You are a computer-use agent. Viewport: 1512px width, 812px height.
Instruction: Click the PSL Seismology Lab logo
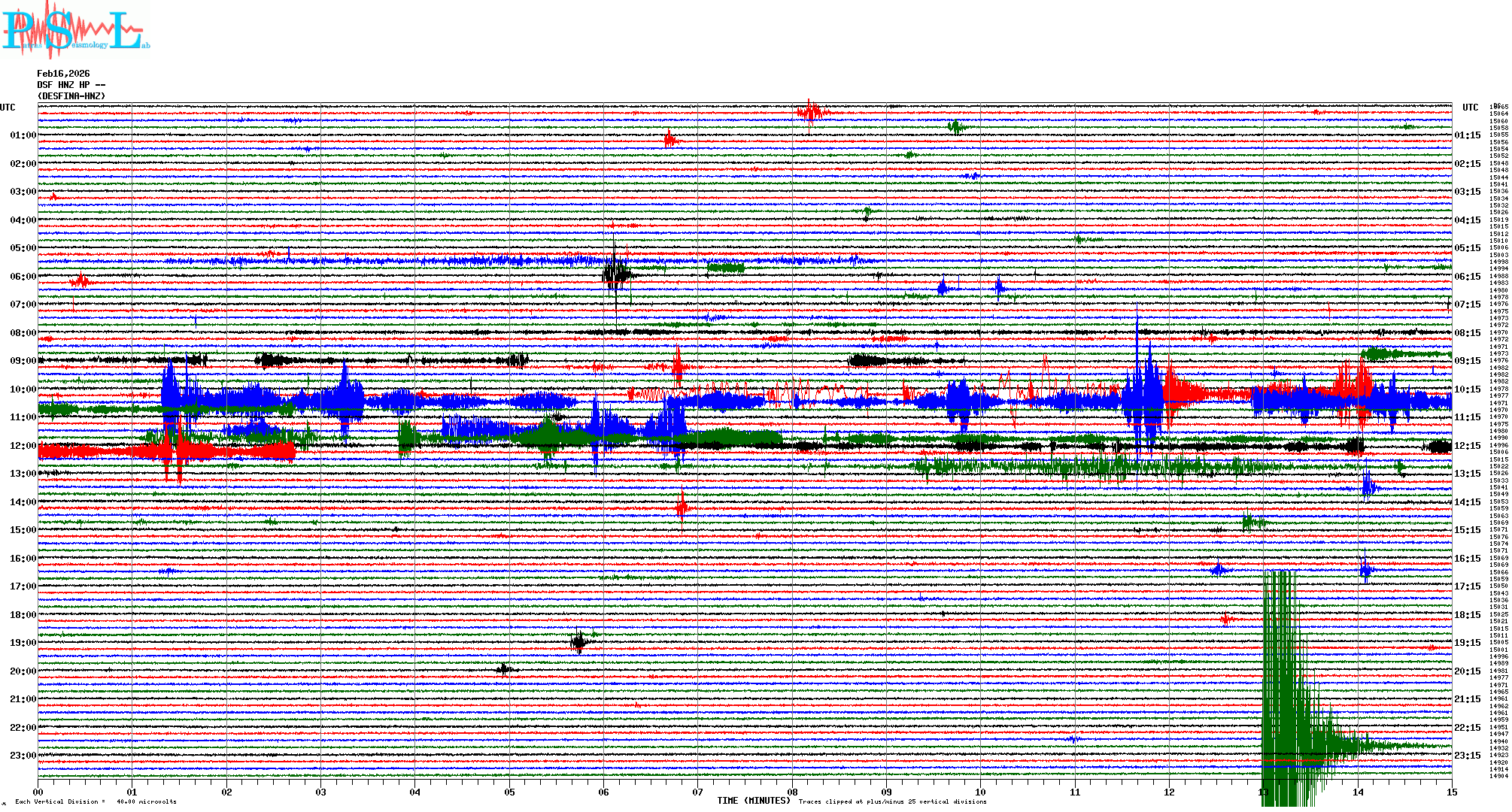coord(75,30)
